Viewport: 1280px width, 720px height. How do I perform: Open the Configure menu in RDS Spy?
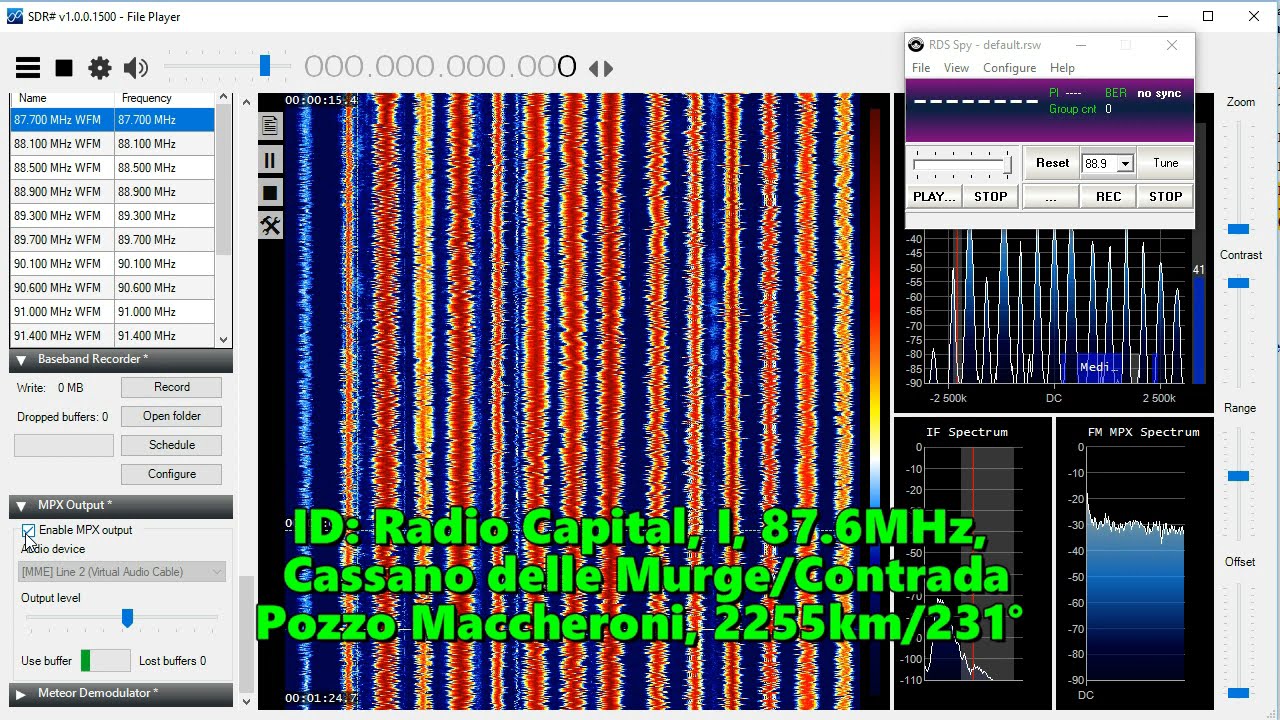pyautogui.click(x=1009, y=68)
